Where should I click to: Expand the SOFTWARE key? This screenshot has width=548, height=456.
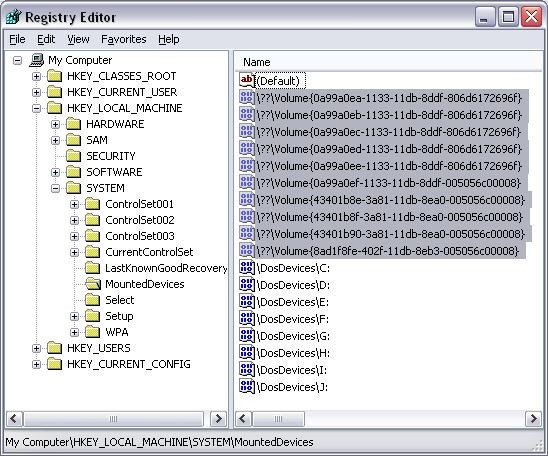(x=55, y=172)
